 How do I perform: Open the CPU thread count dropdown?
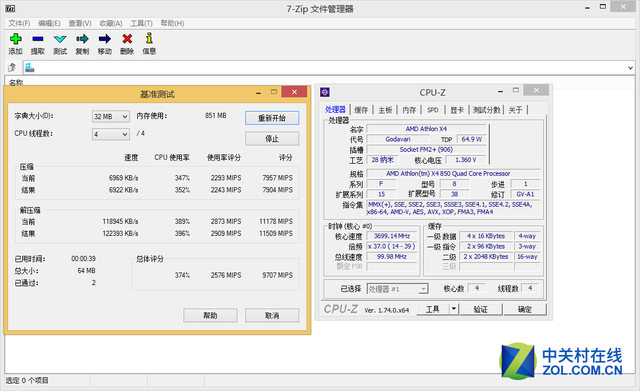pyautogui.click(x=111, y=134)
